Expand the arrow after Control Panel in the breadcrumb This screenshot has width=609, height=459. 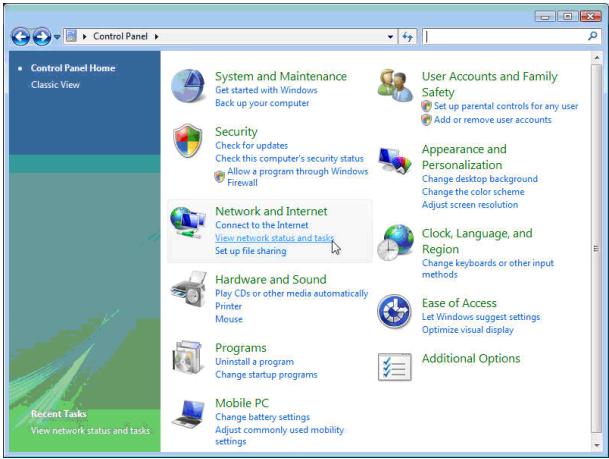[x=156, y=37]
